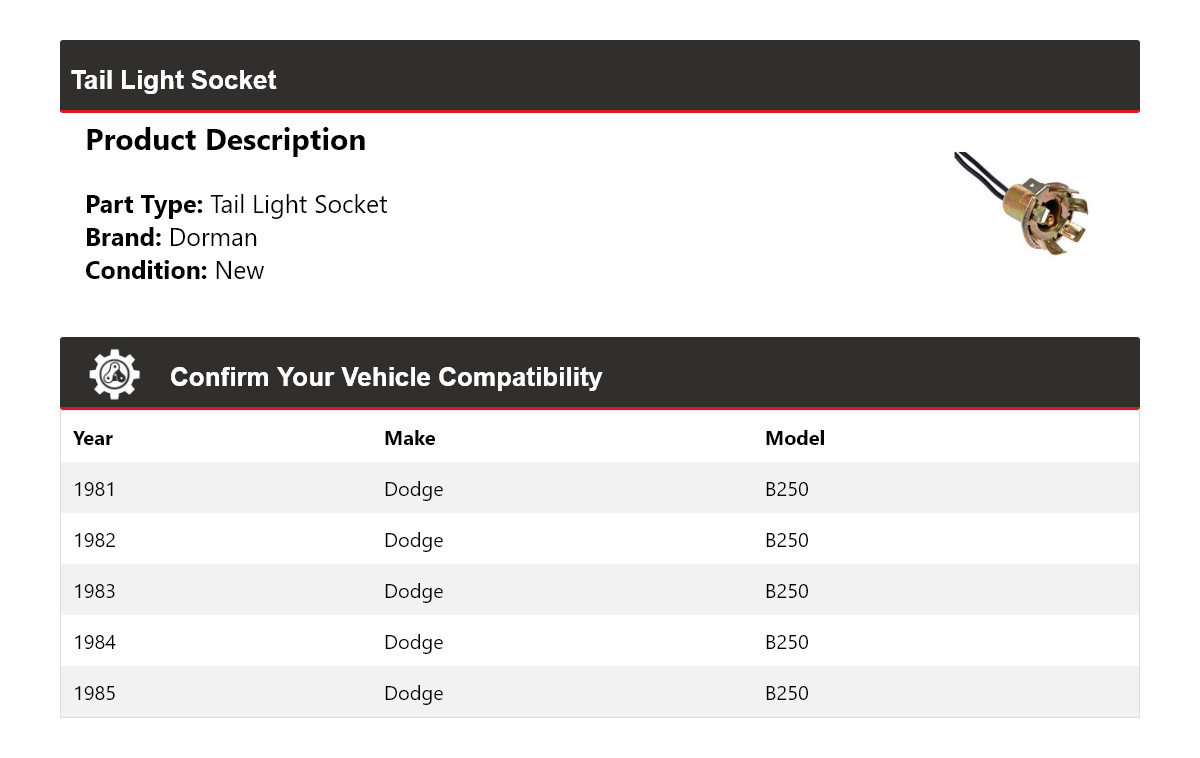The width and height of the screenshot is (1200, 758).
Task: Select the 1983 year cell
Action: point(94,591)
